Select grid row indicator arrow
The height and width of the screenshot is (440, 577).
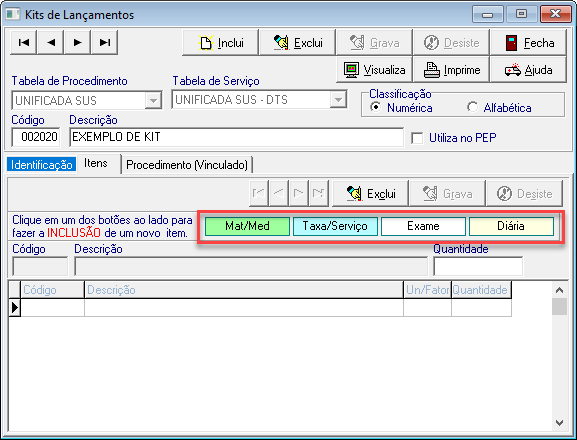[x=15, y=308]
